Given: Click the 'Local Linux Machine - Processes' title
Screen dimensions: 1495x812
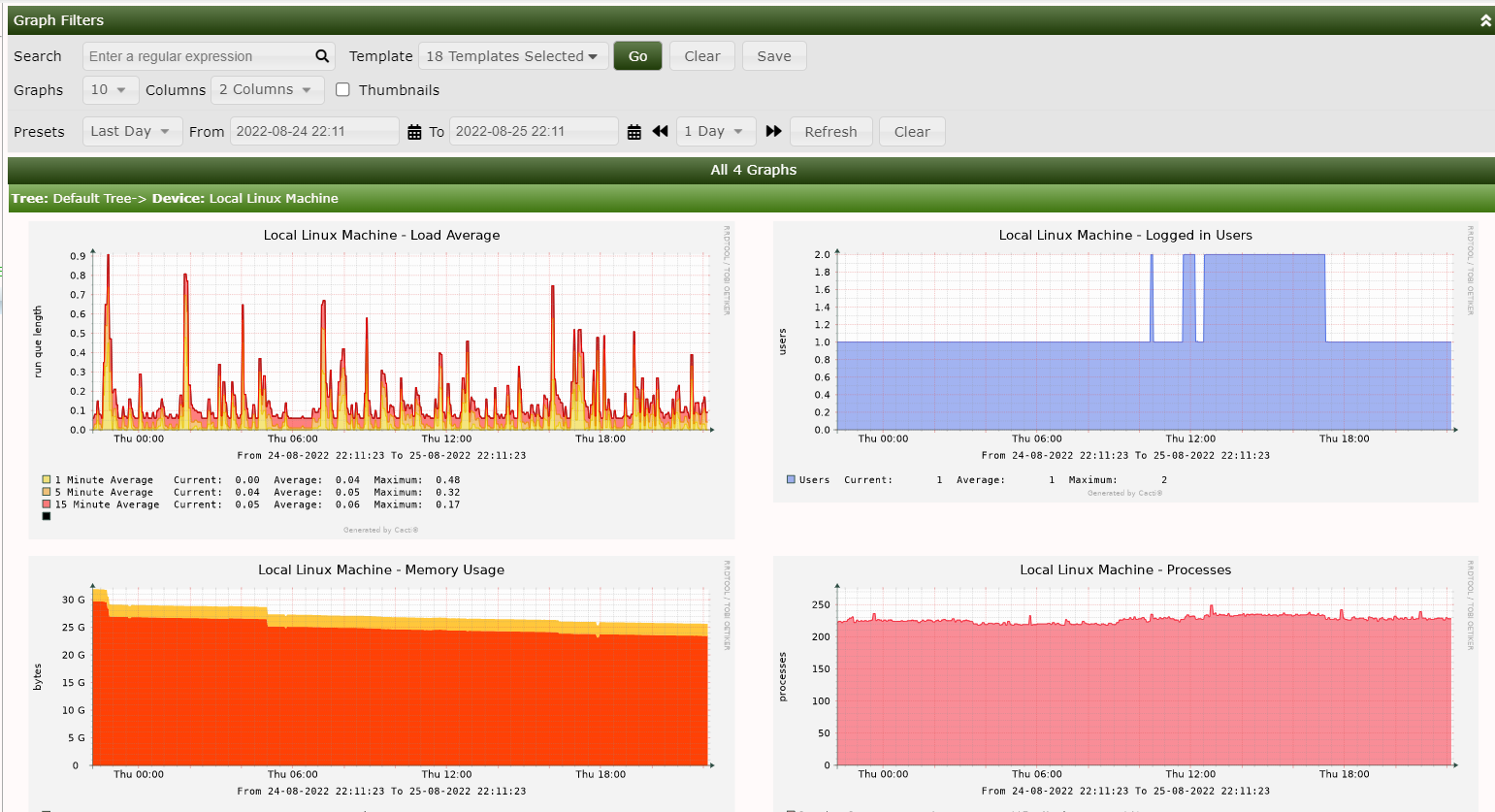Looking at the screenshot, I should point(1125,569).
